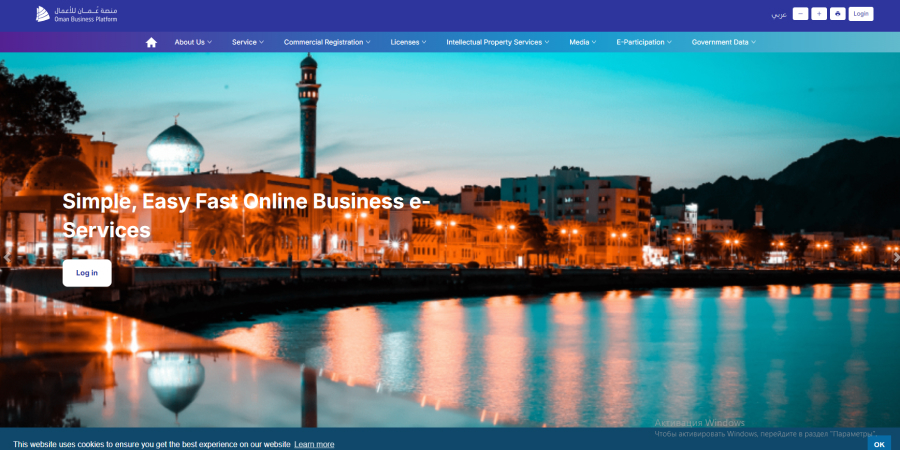Accept cookies with the OK button

[x=879, y=444]
